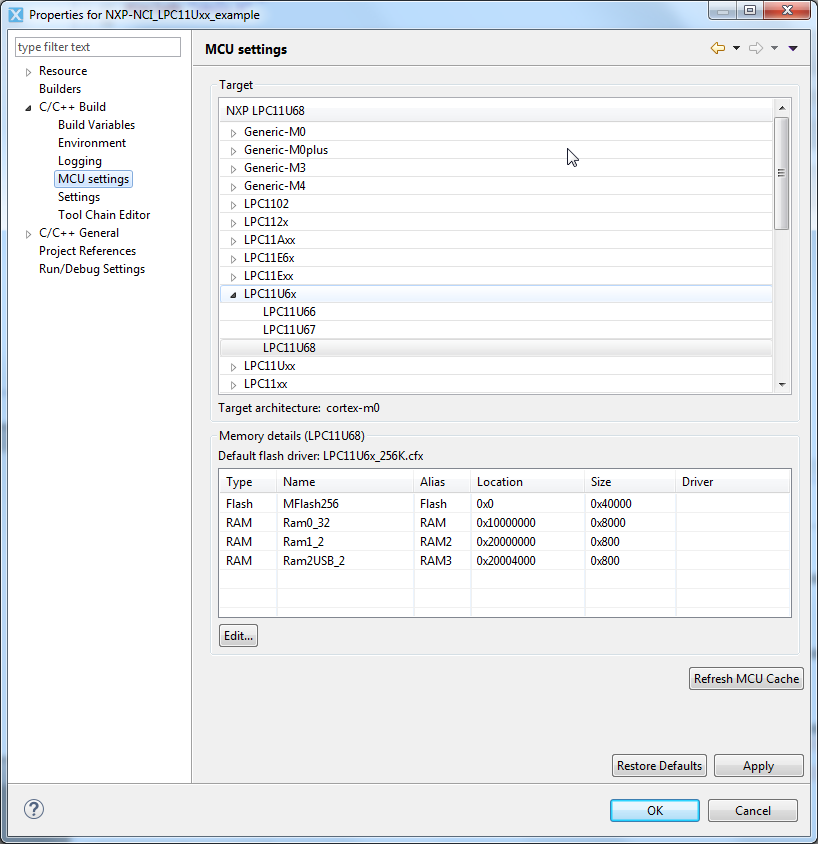Click Restore Defaults button
Image resolution: width=818 pixels, height=844 pixels.
[659, 765]
